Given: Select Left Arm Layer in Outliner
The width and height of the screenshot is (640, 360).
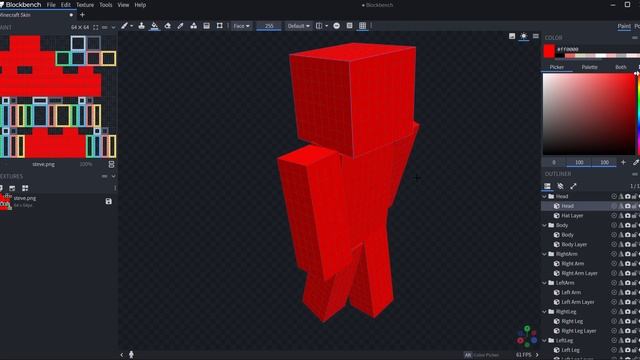Looking at the screenshot, I should tap(578, 302).
